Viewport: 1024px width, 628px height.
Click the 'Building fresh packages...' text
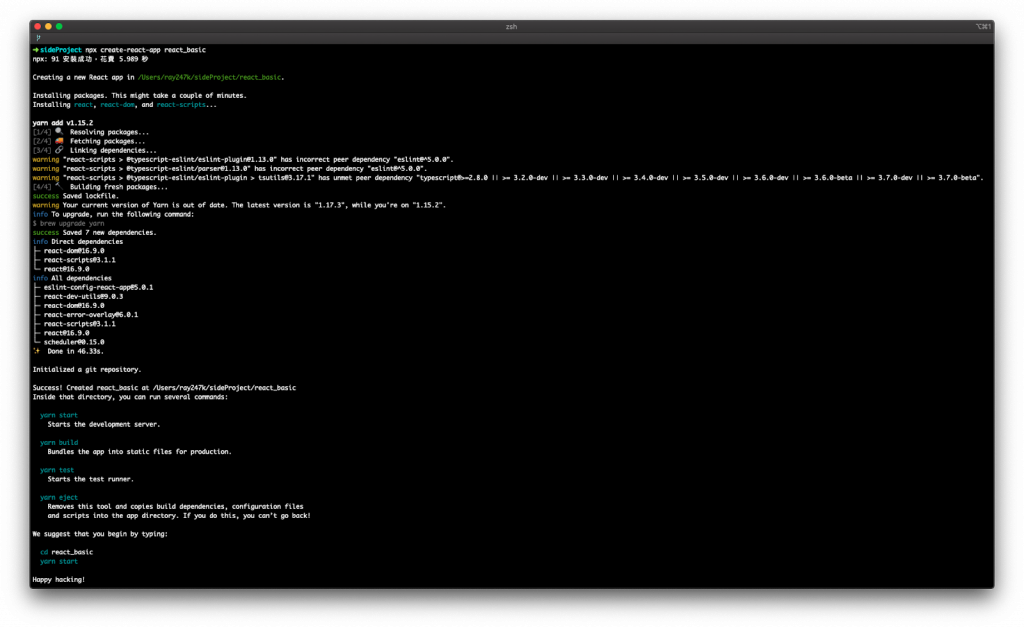coord(118,187)
